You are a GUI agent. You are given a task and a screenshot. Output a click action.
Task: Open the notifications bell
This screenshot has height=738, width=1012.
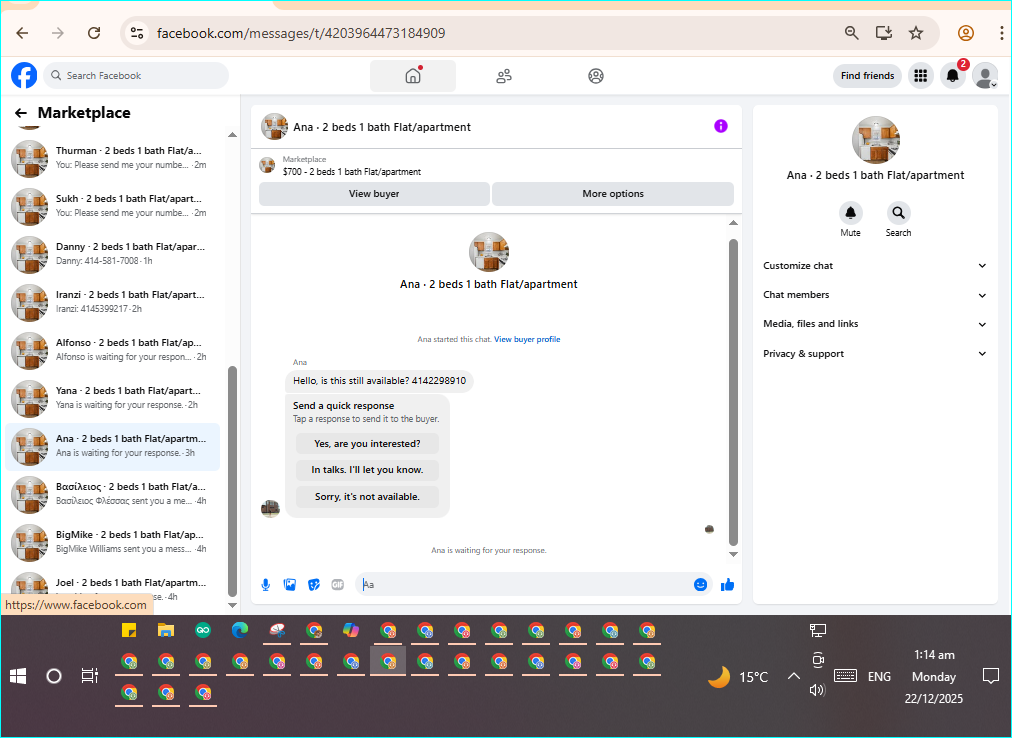[x=953, y=76]
